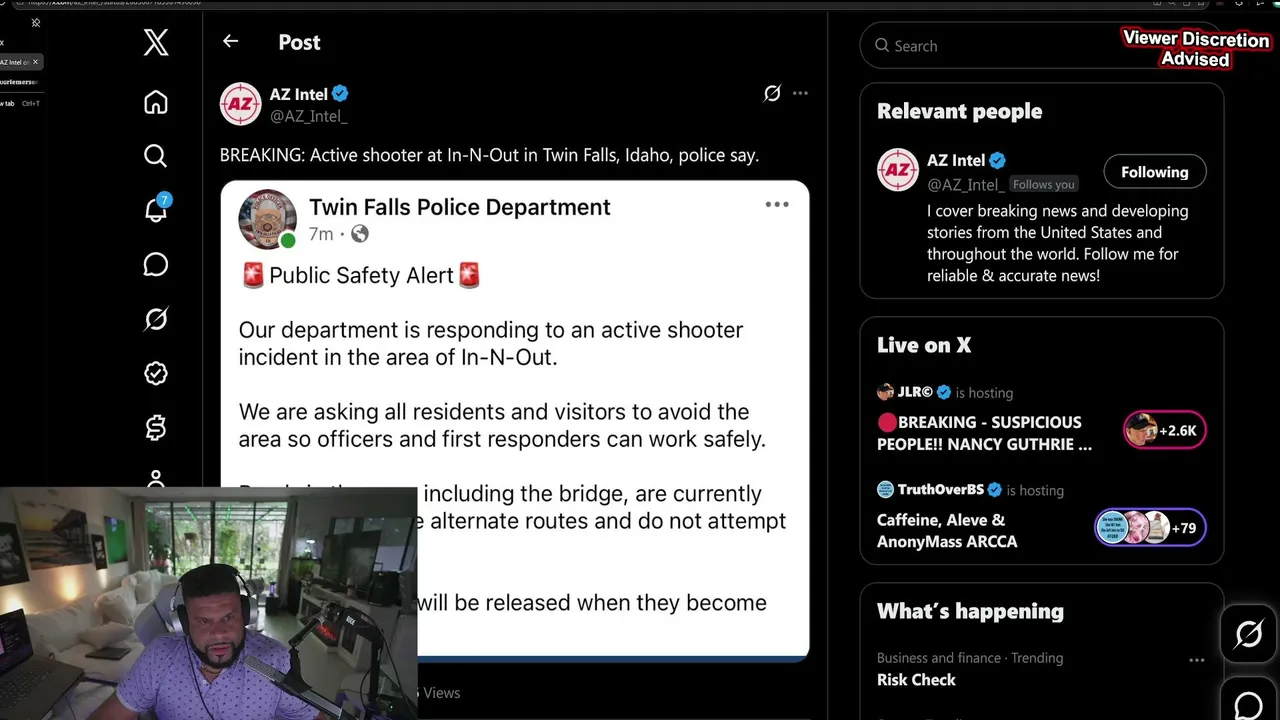Open the more options menu on AZ Intel's post
Image resolution: width=1280 pixels, height=720 pixels.
click(800, 93)
